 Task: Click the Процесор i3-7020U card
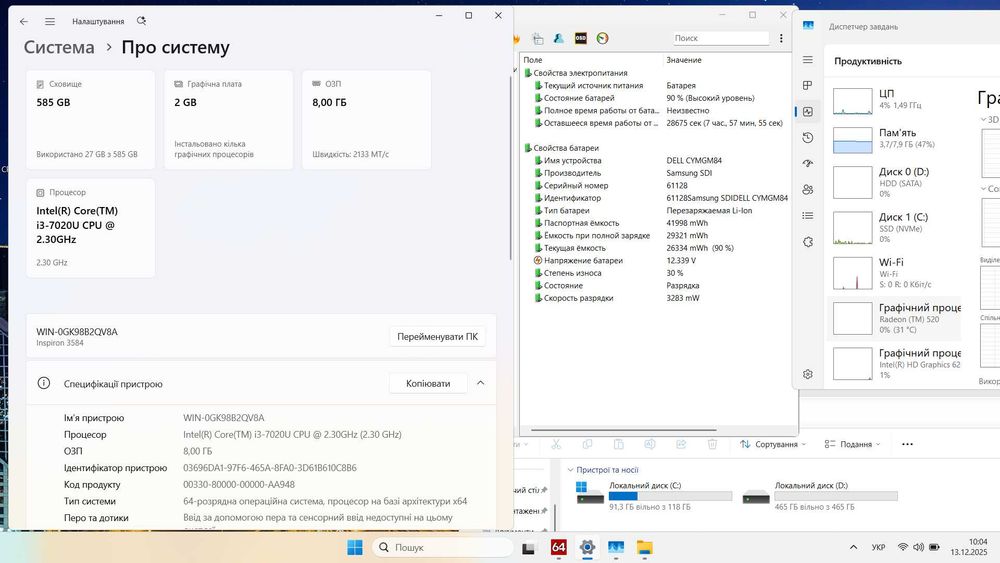[91, 228]
